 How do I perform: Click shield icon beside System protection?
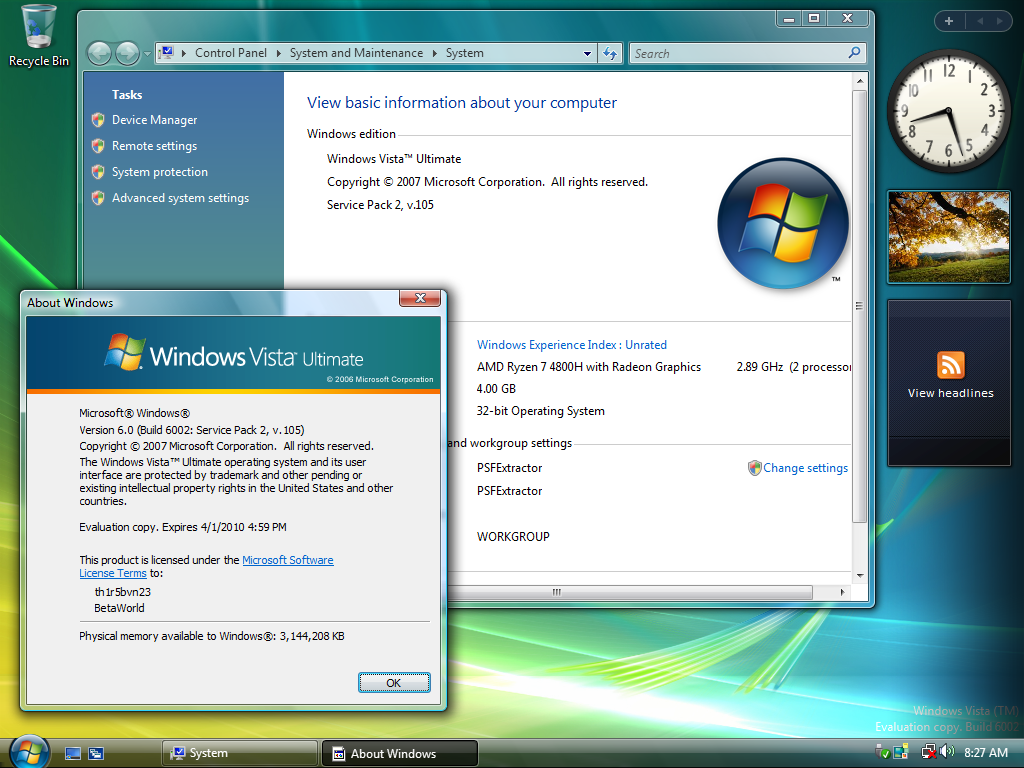98,172
